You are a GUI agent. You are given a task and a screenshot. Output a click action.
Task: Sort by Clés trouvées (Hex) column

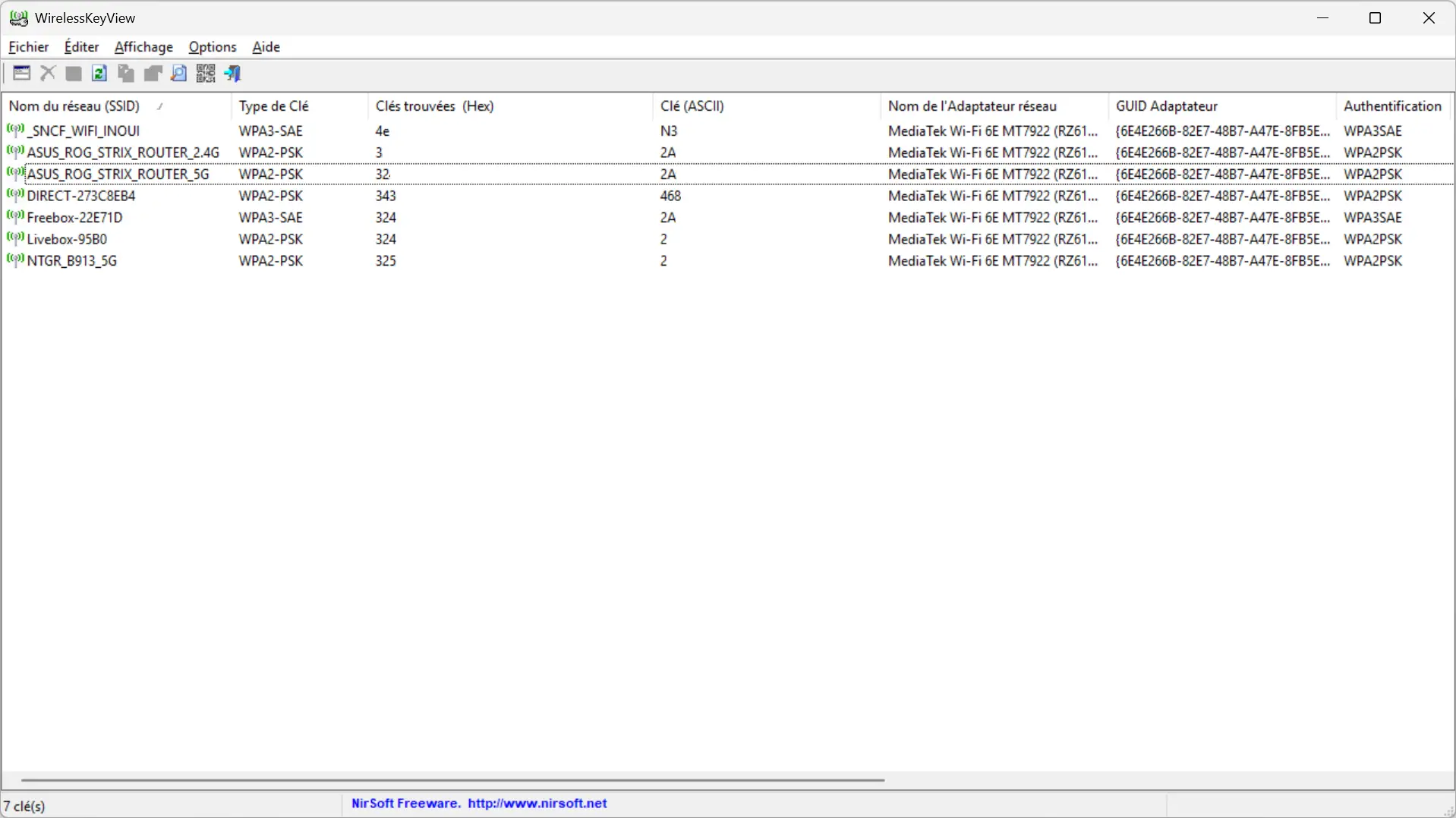click(510, 106)
